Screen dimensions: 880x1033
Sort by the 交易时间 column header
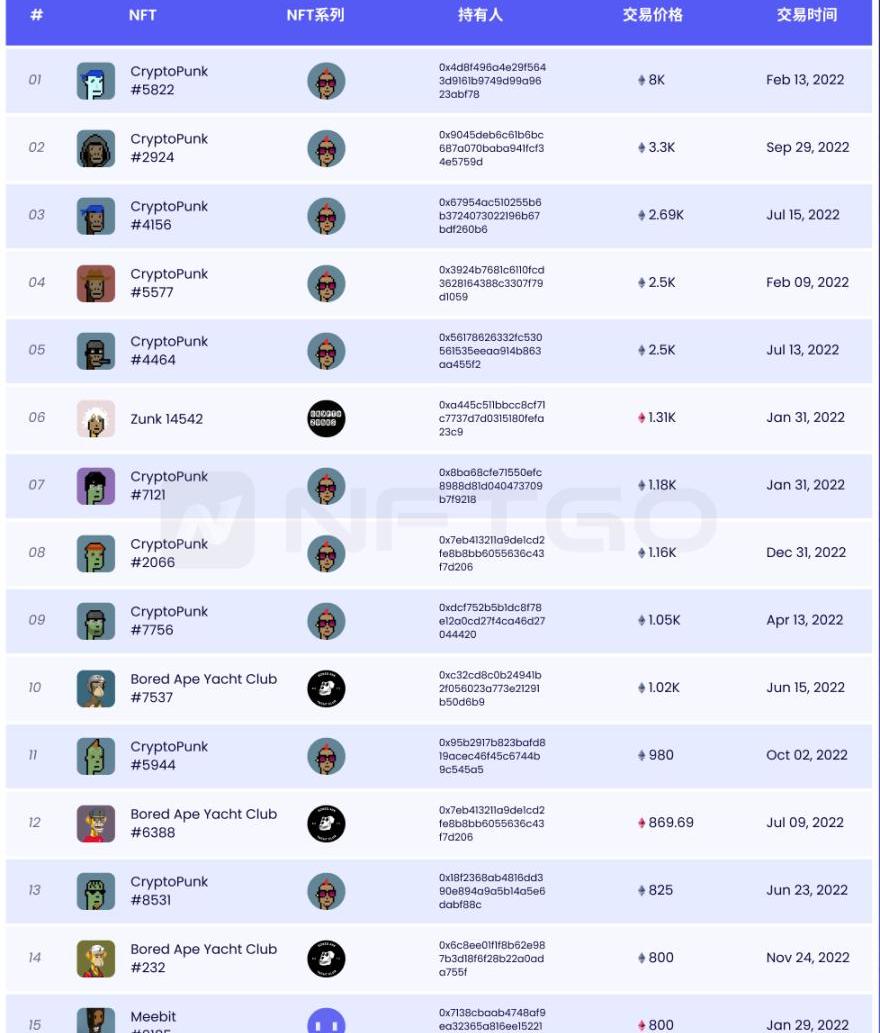[x=806, y=15]
